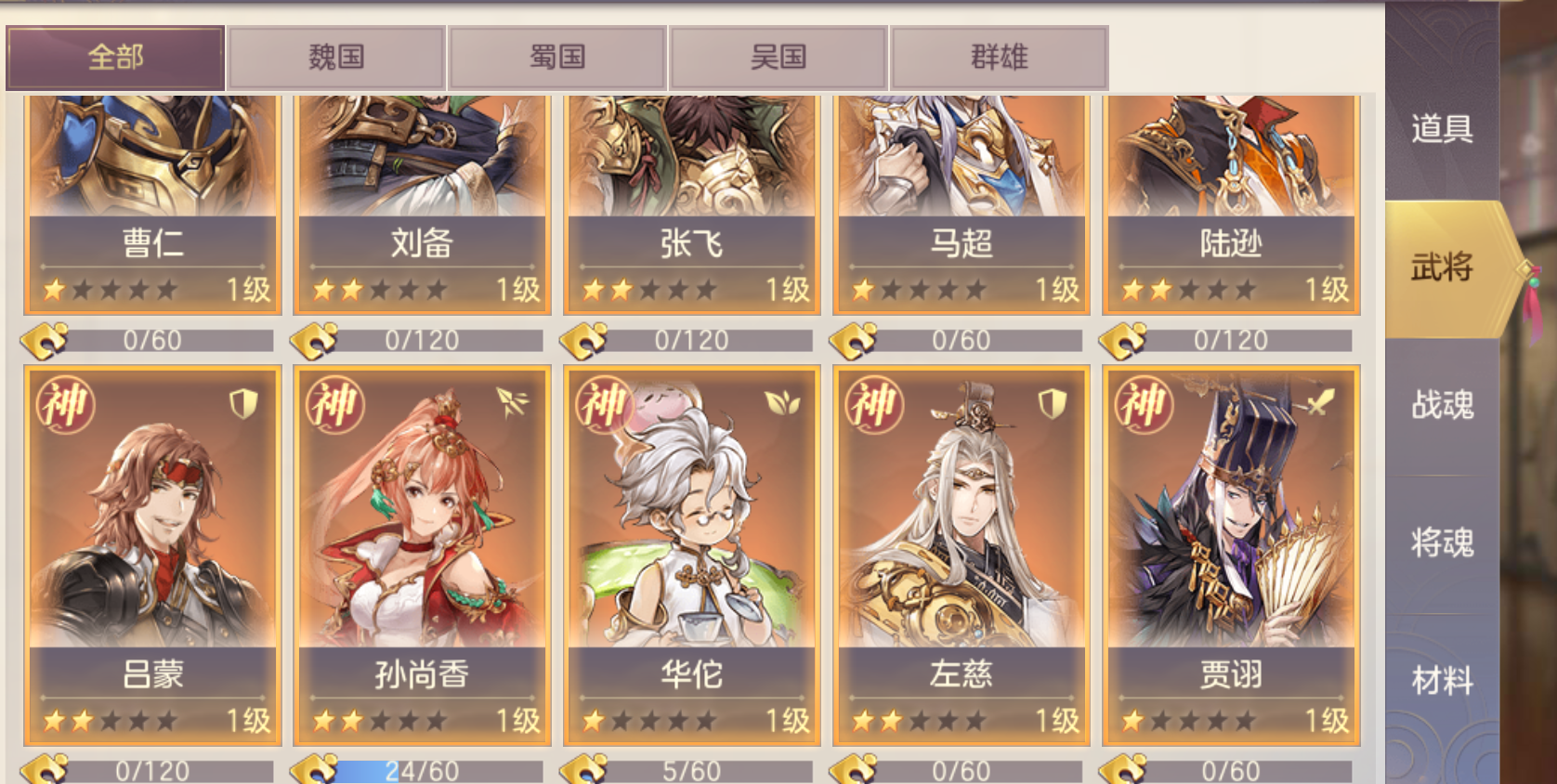Switch to the 魏国 faction tab
1557x784 pixels.
click(336, 58)
